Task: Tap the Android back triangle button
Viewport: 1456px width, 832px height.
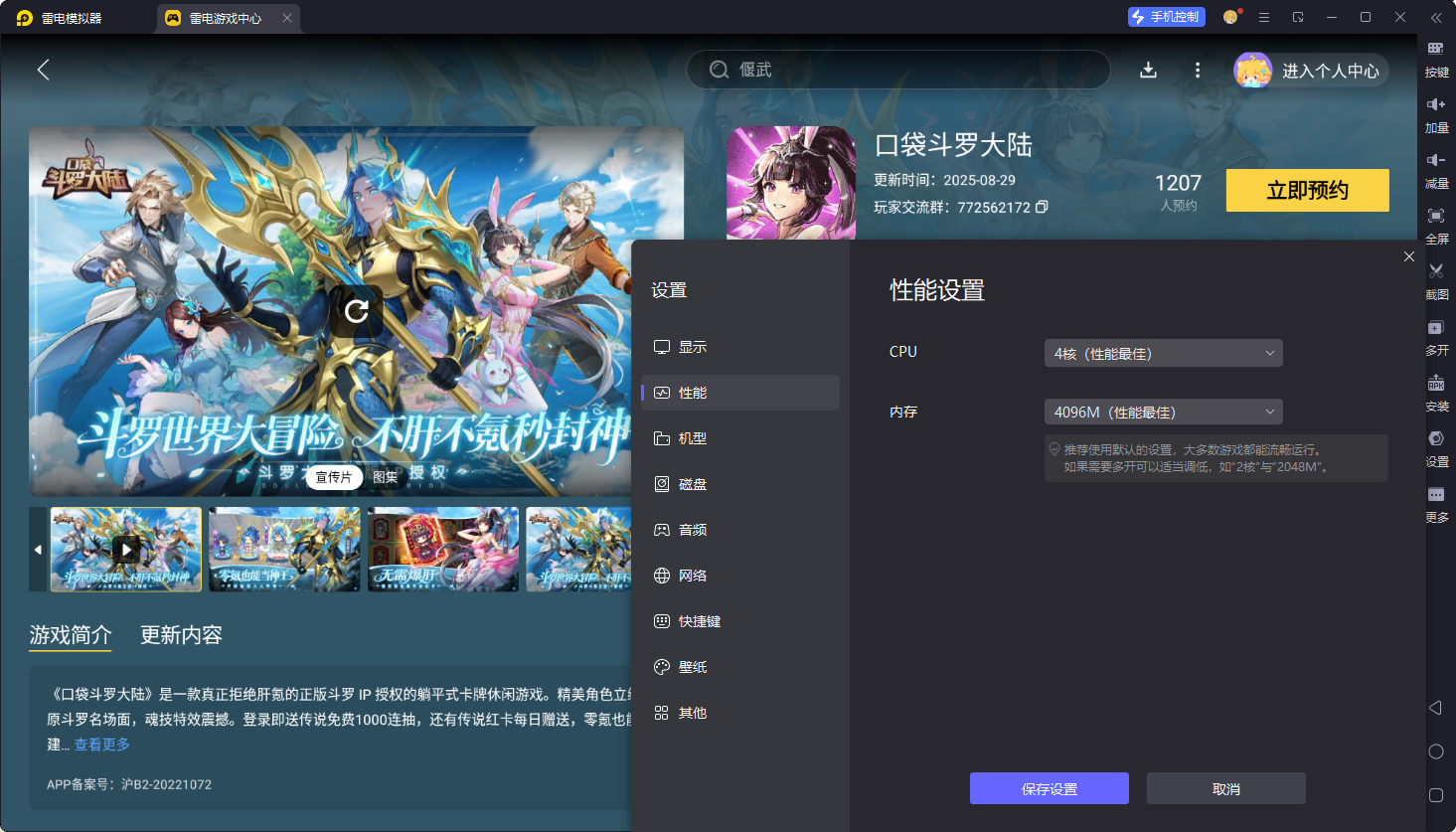Action: [1435, 708]
